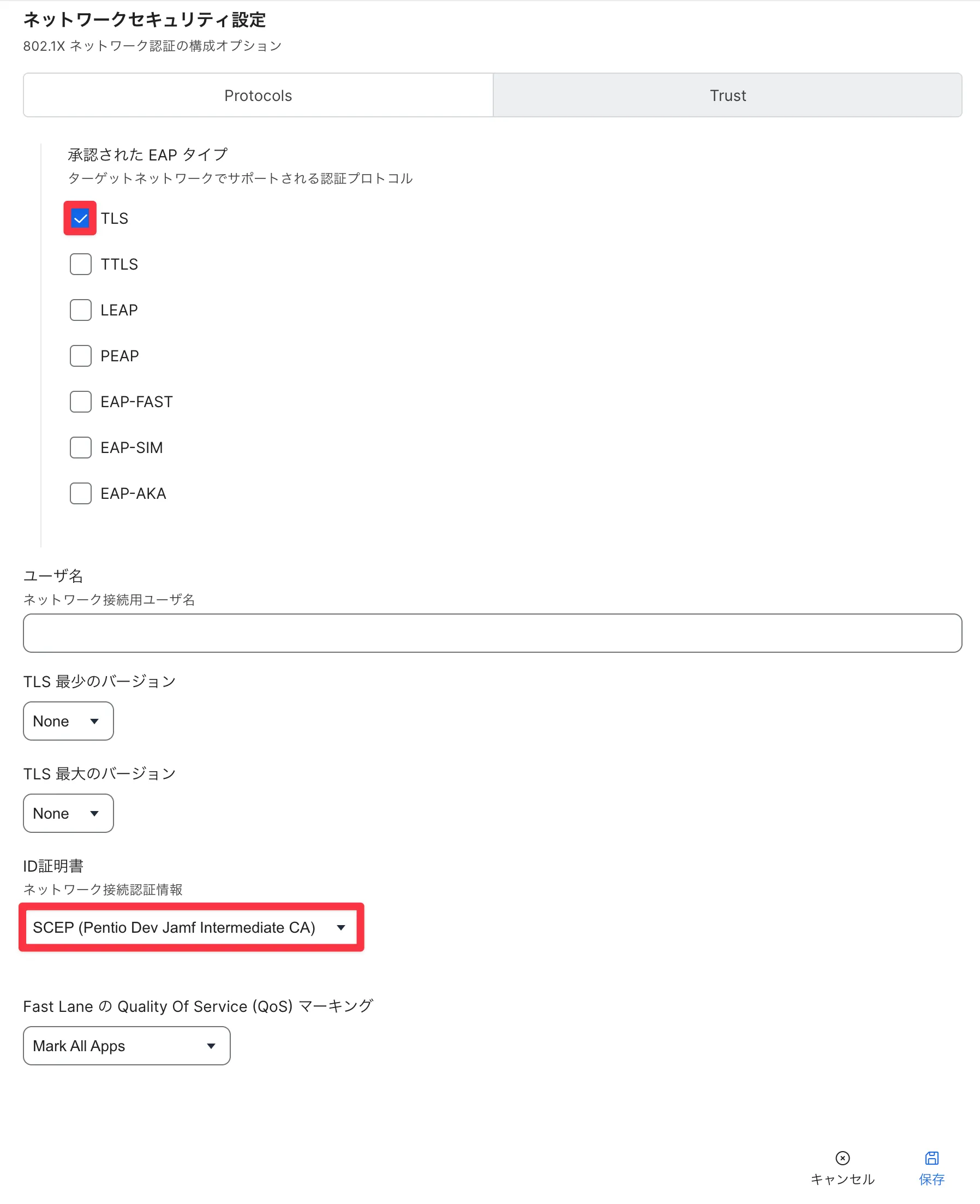Screen dimensions: 980x1204
Task: Enable the TTLS checkbox
Action: pos(80,264)
